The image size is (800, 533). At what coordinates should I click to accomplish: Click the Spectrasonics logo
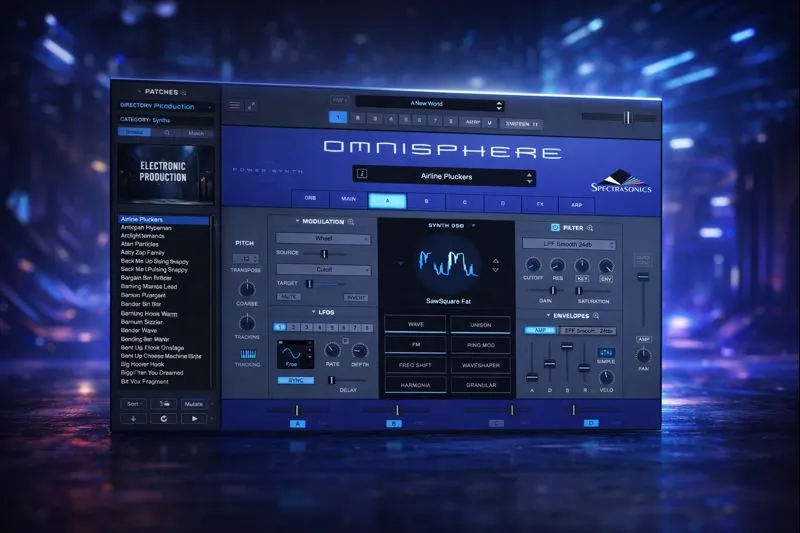[621, 181]
